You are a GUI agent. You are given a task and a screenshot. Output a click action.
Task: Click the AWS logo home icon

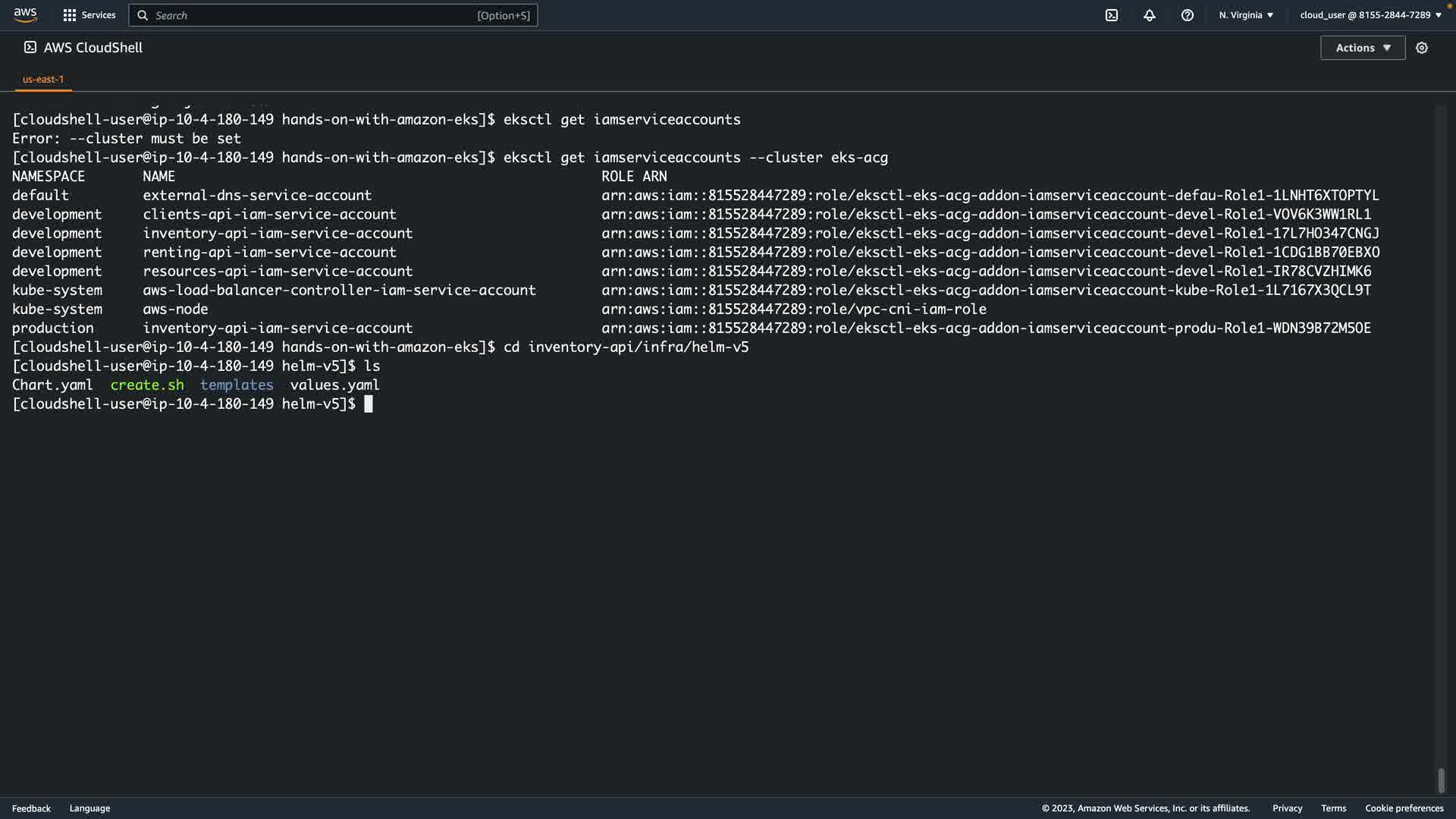[25, 14]
